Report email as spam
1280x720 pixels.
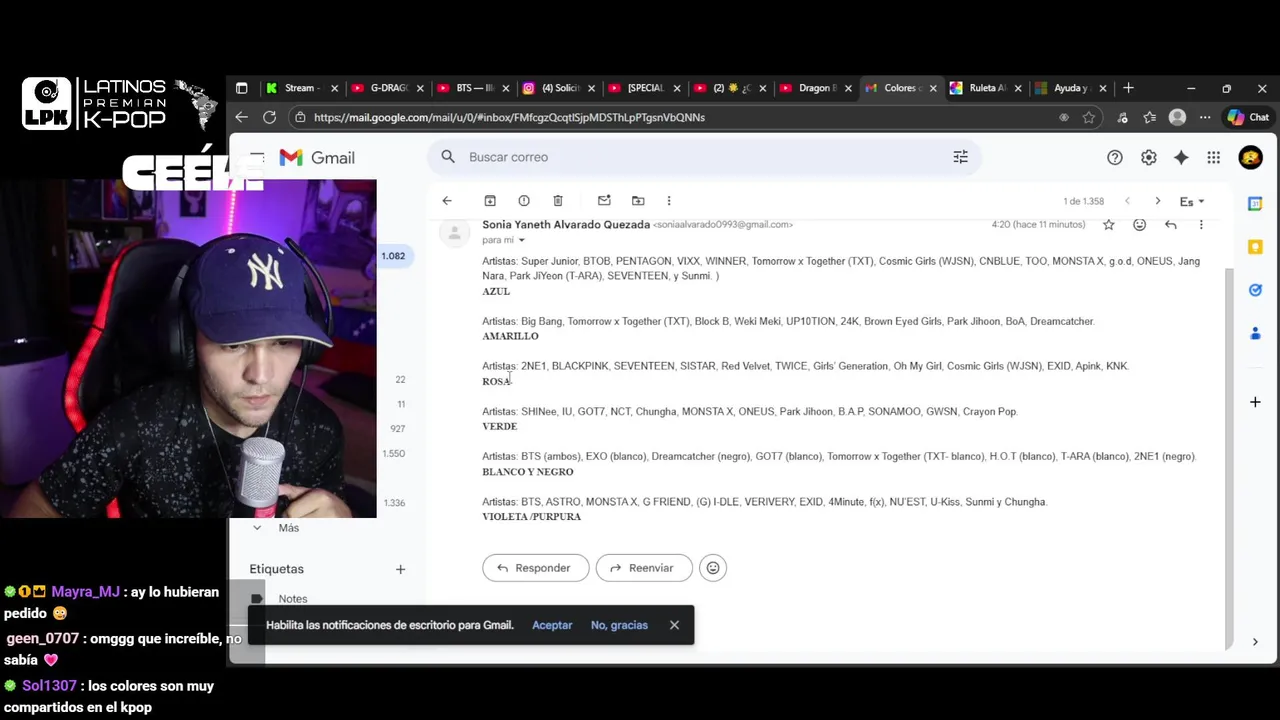pos(524,201)
